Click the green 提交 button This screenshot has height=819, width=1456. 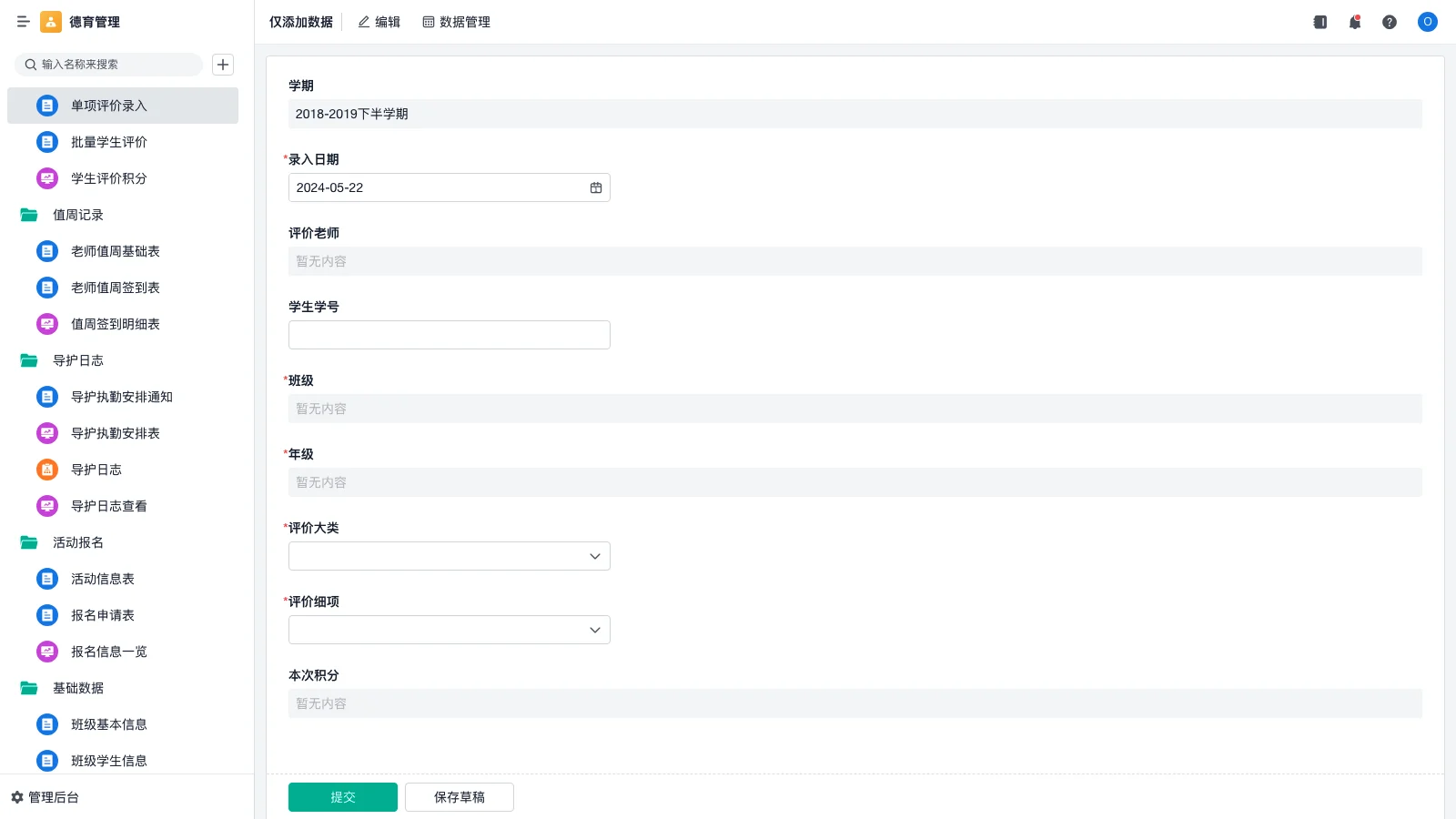click(342, 797)
